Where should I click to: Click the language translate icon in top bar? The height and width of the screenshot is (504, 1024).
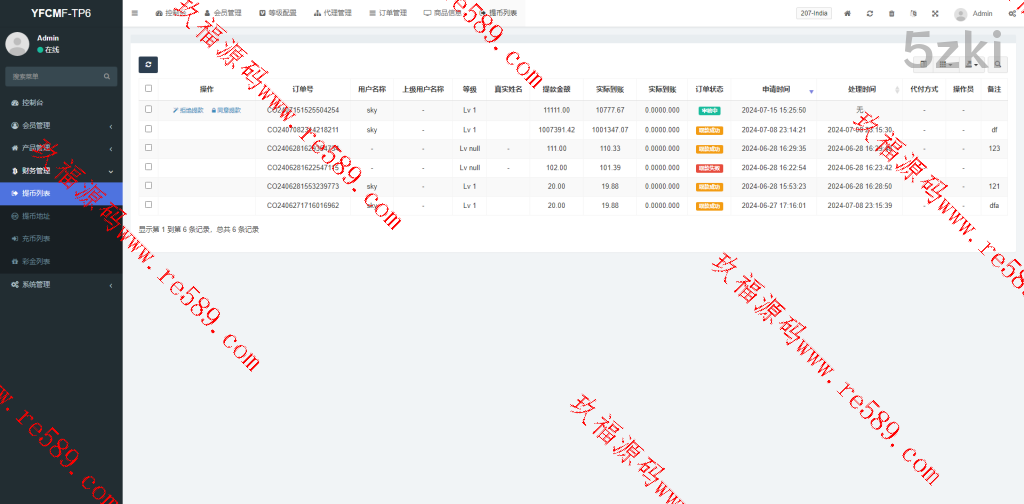(x=913, y=14)
